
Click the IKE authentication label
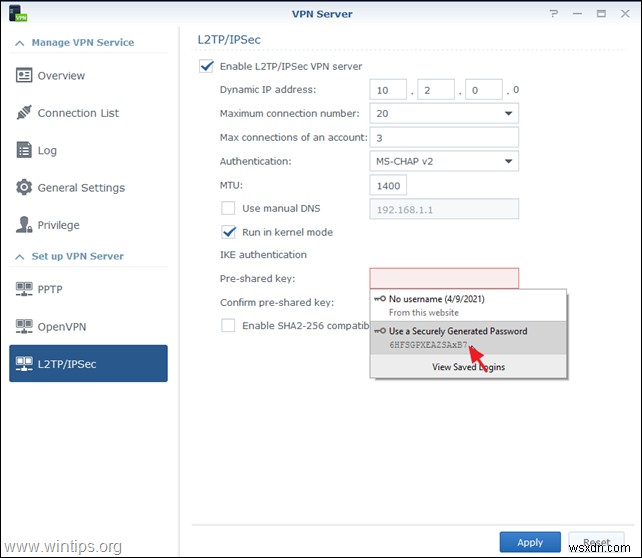[x=263, y=255]
